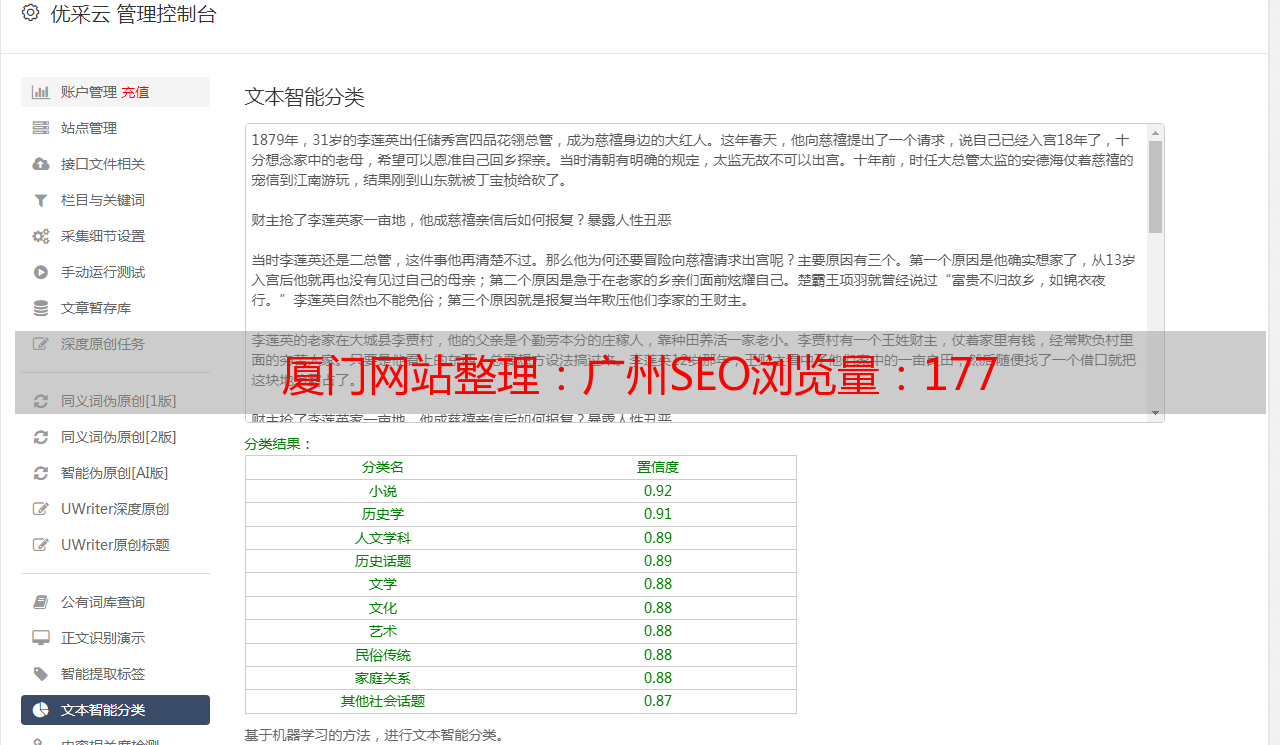Viewport: 1280px width, 745px height.
Task: Open 栏目与关键词 settings
Action: [x=115, y=200]
